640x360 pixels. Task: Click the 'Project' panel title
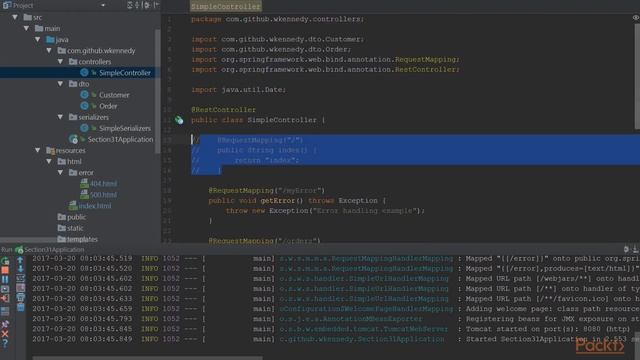pyautogui.click(x=23, y=5)
